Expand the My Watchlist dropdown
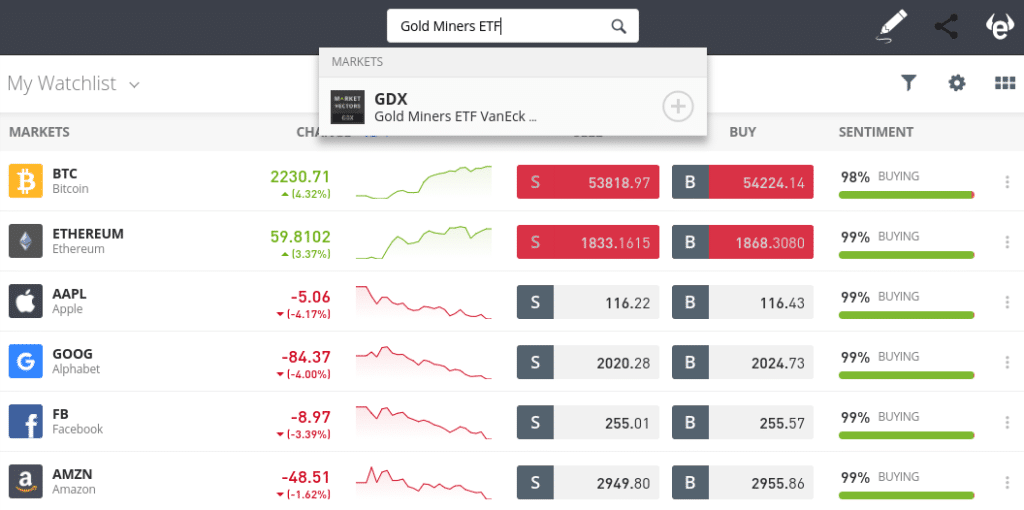1024x510 pixels. click(x=135, y=85)
